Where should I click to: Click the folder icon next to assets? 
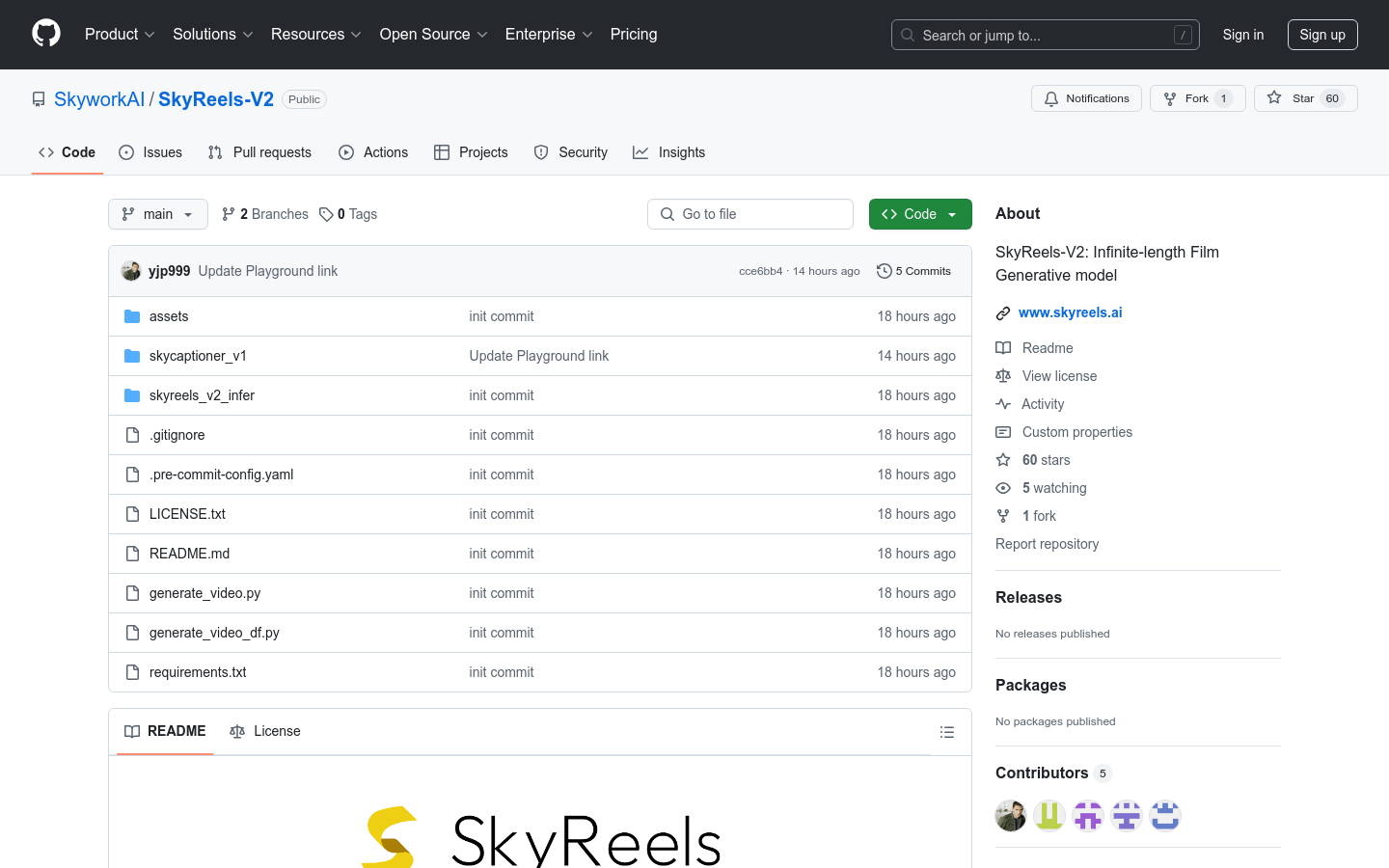click(x=132, y=316)
